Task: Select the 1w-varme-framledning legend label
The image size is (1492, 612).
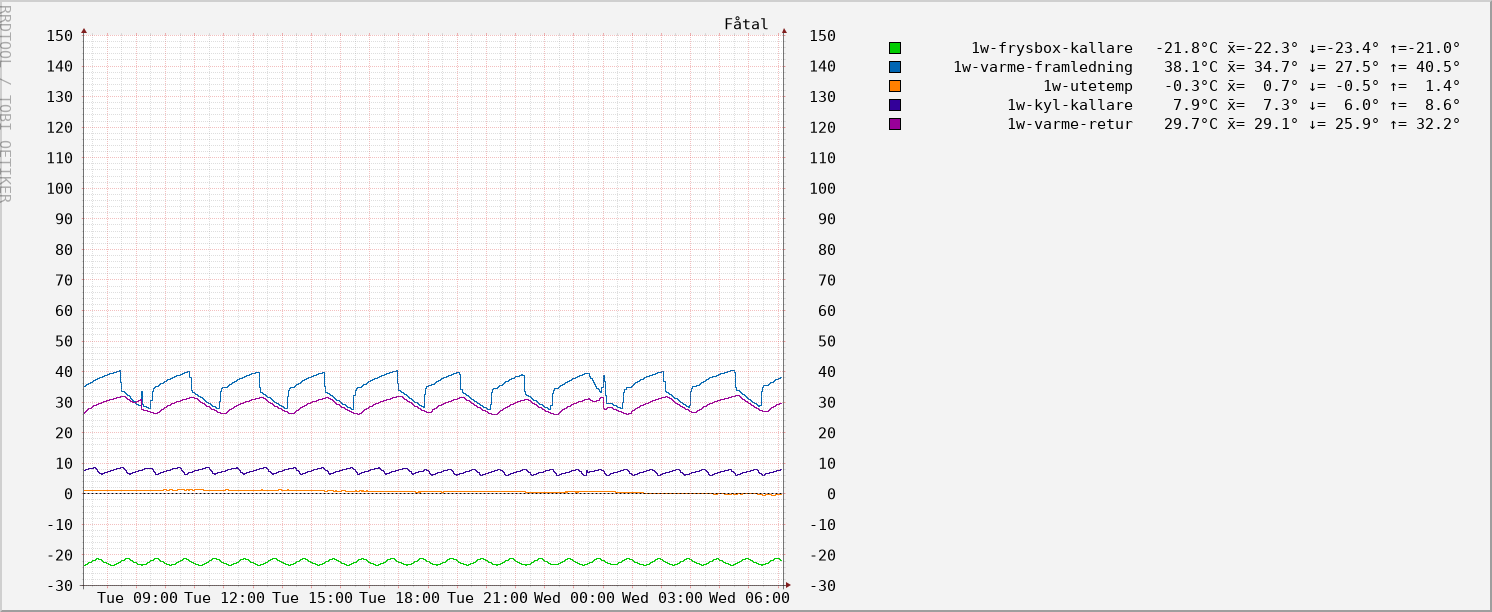Action: pos(1042,67)
